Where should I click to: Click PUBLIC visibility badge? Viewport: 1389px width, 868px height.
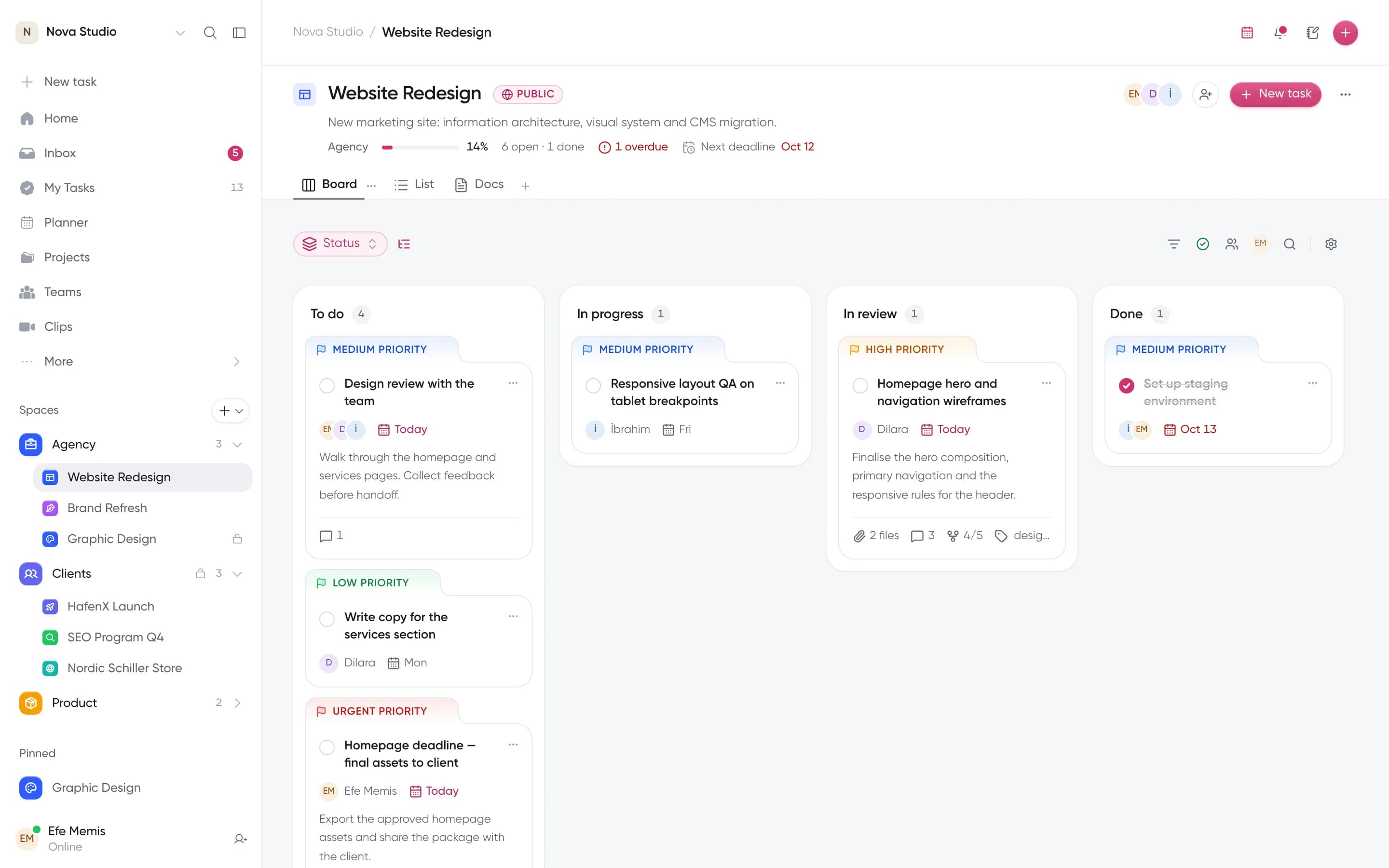(x=528, y=94)
